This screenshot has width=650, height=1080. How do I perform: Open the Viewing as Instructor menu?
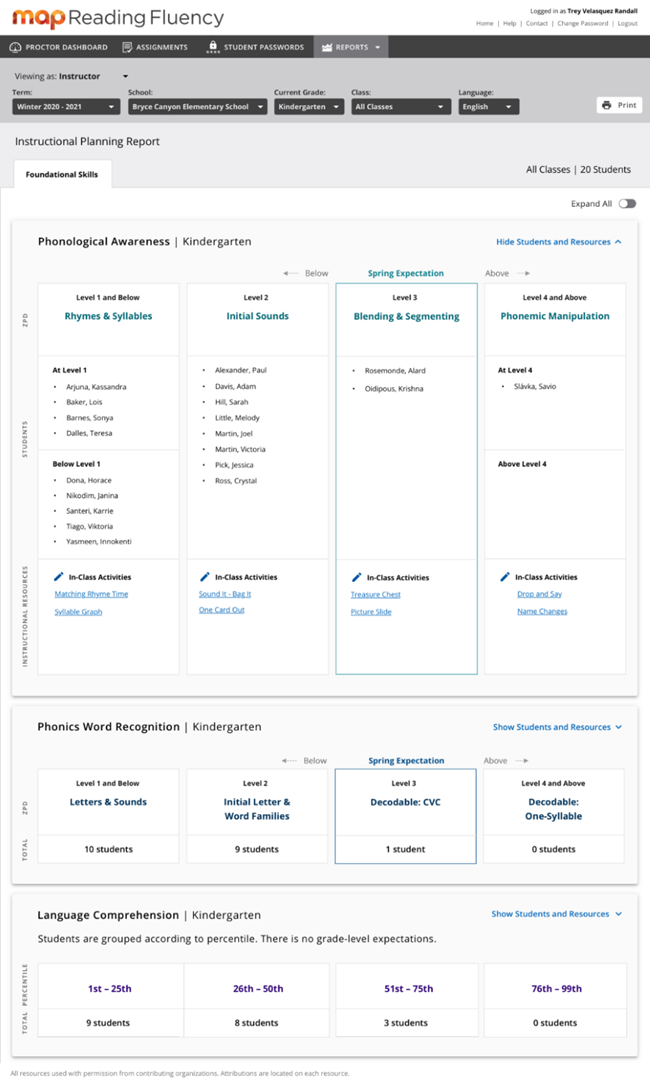tap(77, 76)
